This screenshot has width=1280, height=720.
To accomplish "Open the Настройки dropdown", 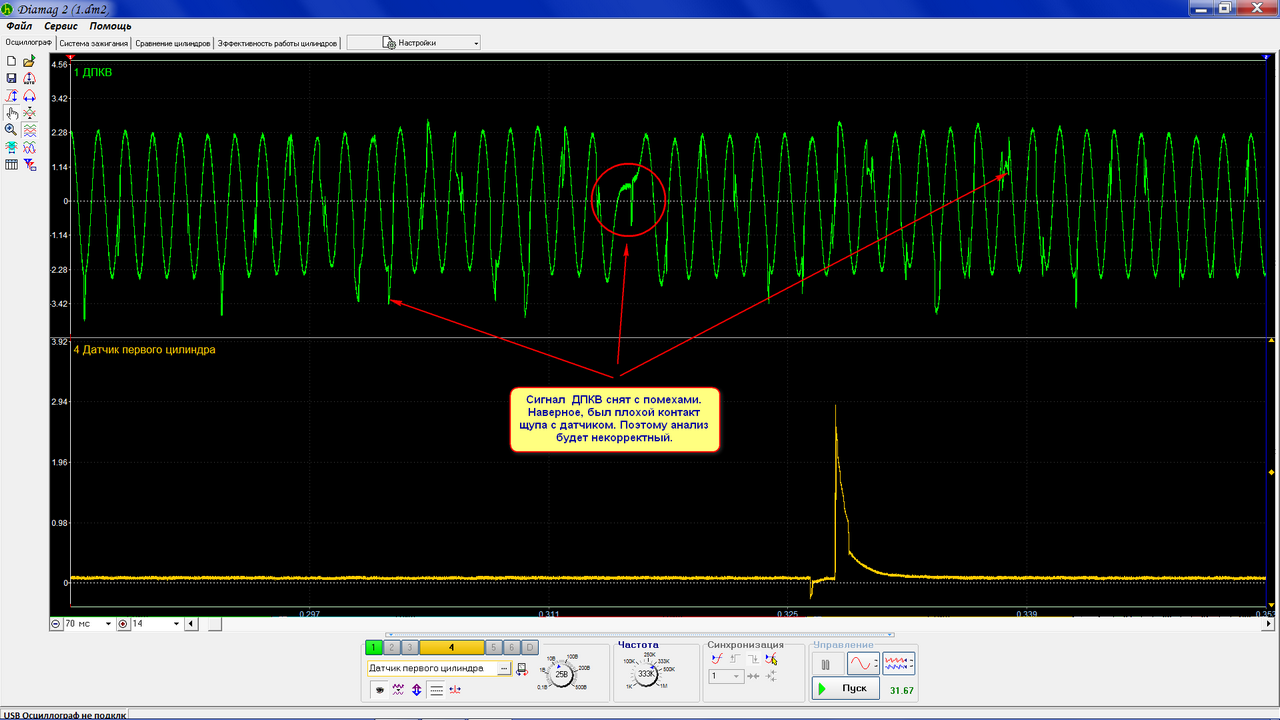I will coord(414,43).
